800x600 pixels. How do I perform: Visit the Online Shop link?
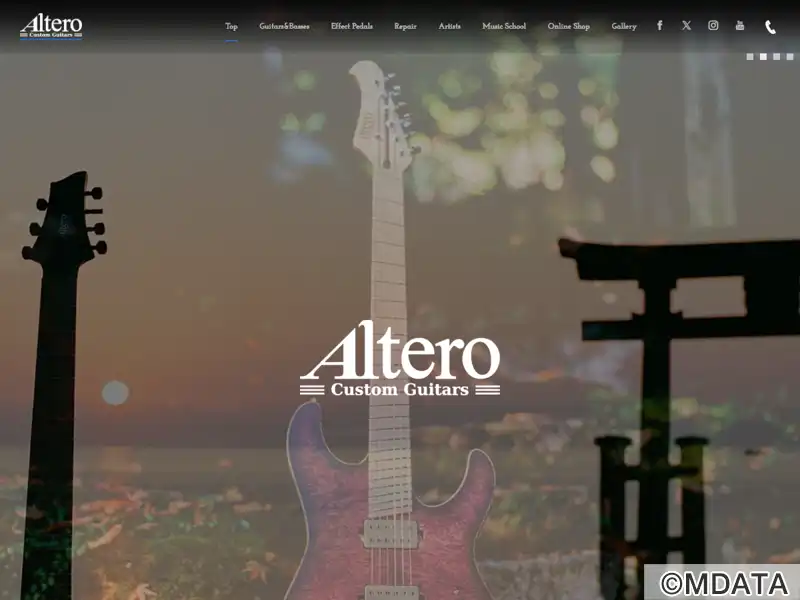point(568,26)
